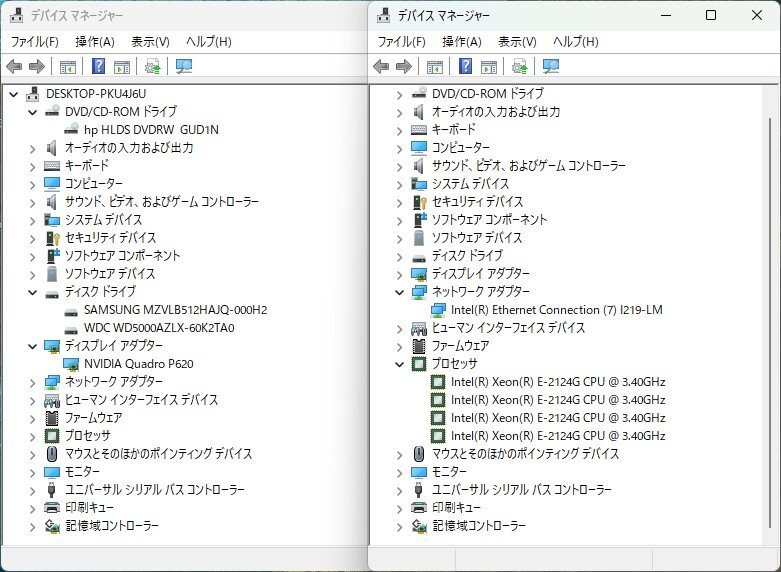
Task: Click Scan for hardware changes icon, left window
Action: [184, 66]
